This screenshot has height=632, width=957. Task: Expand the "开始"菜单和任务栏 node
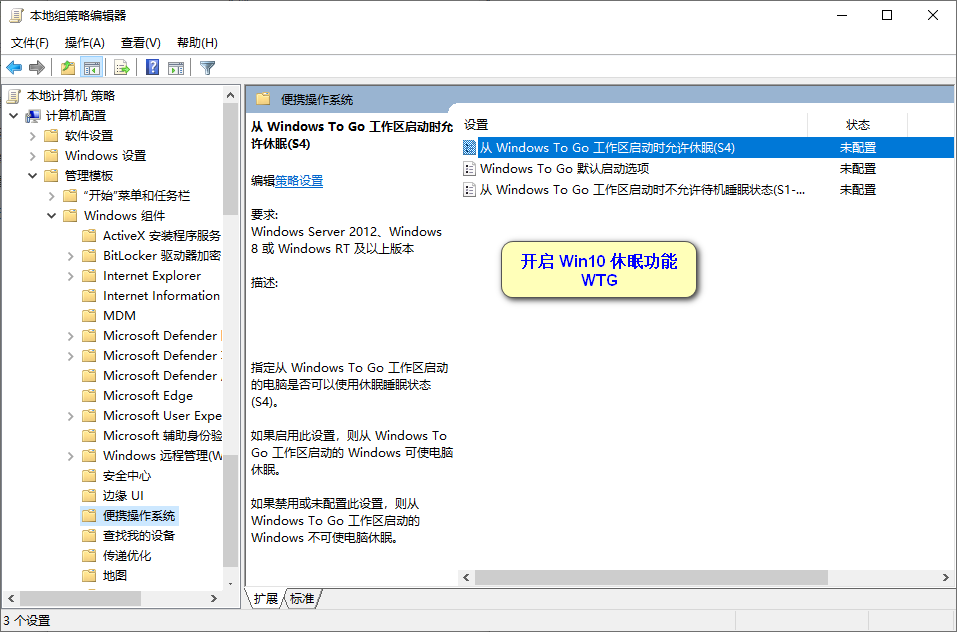click(x=51, y=196)
